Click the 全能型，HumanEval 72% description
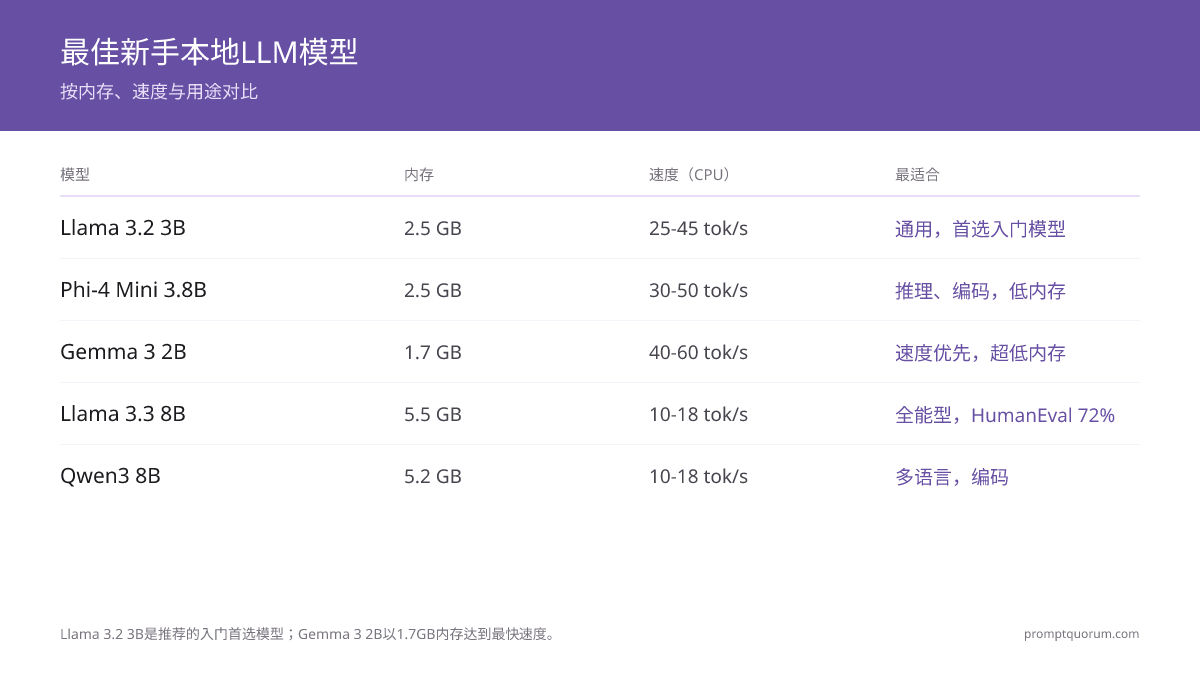This screenshot has height=675, width=1200. tap(1005, 415)
